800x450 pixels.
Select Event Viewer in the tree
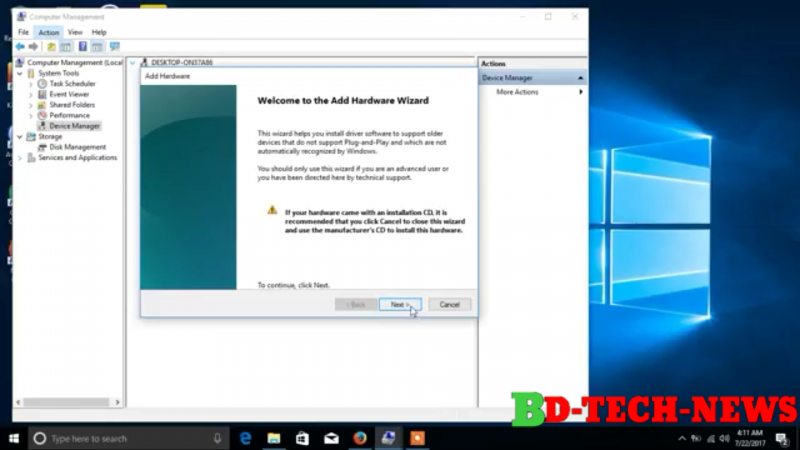(x=69, y=94)
